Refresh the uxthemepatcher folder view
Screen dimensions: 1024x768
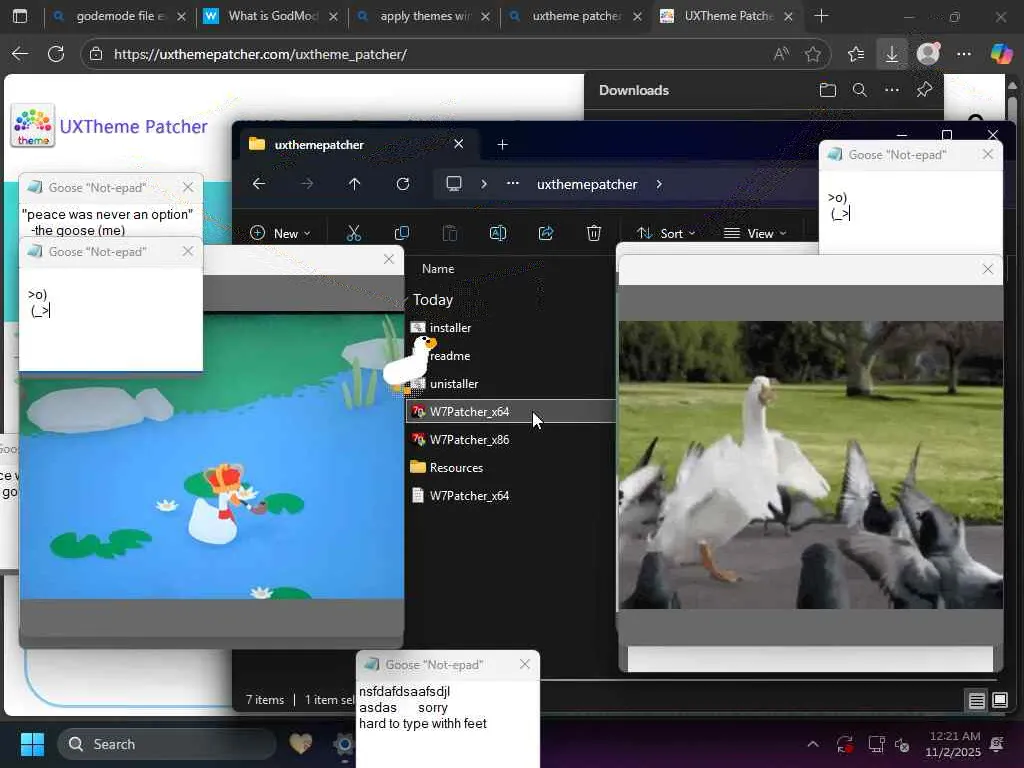pyautogui.click(x=403, y=184)
